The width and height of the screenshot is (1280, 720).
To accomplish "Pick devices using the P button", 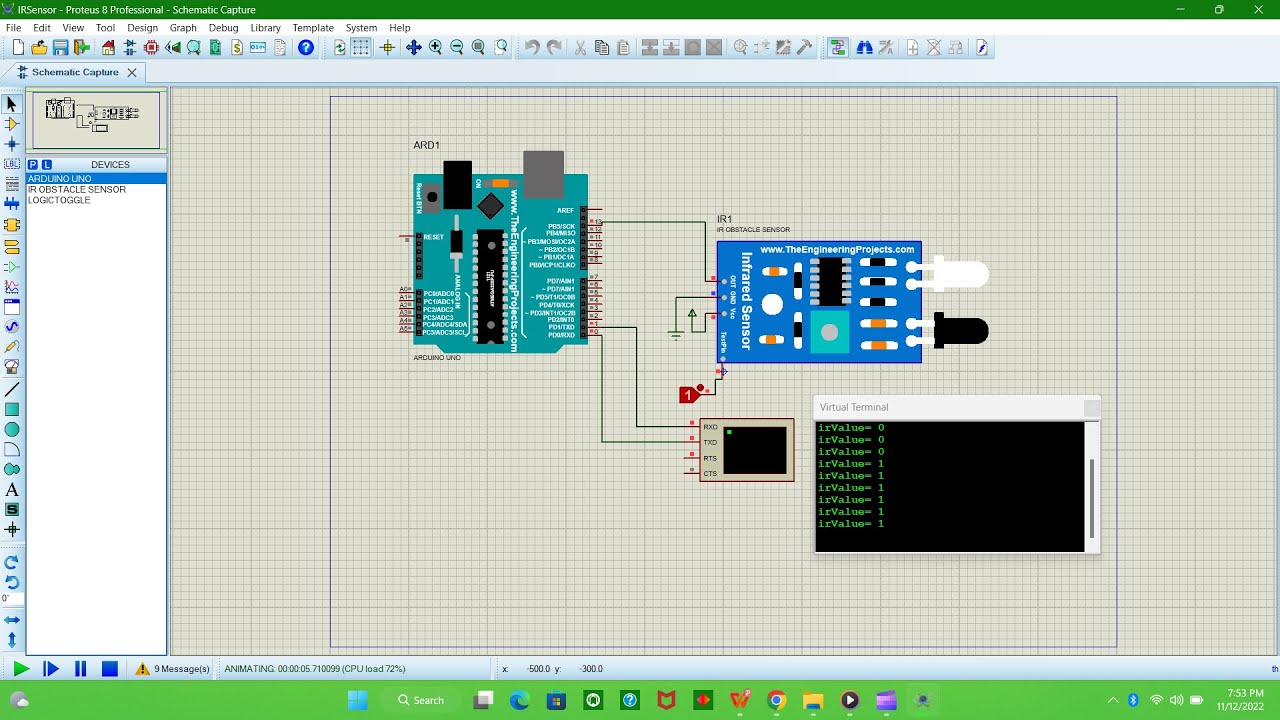I will pyautogui.click(x=32, y=164).
